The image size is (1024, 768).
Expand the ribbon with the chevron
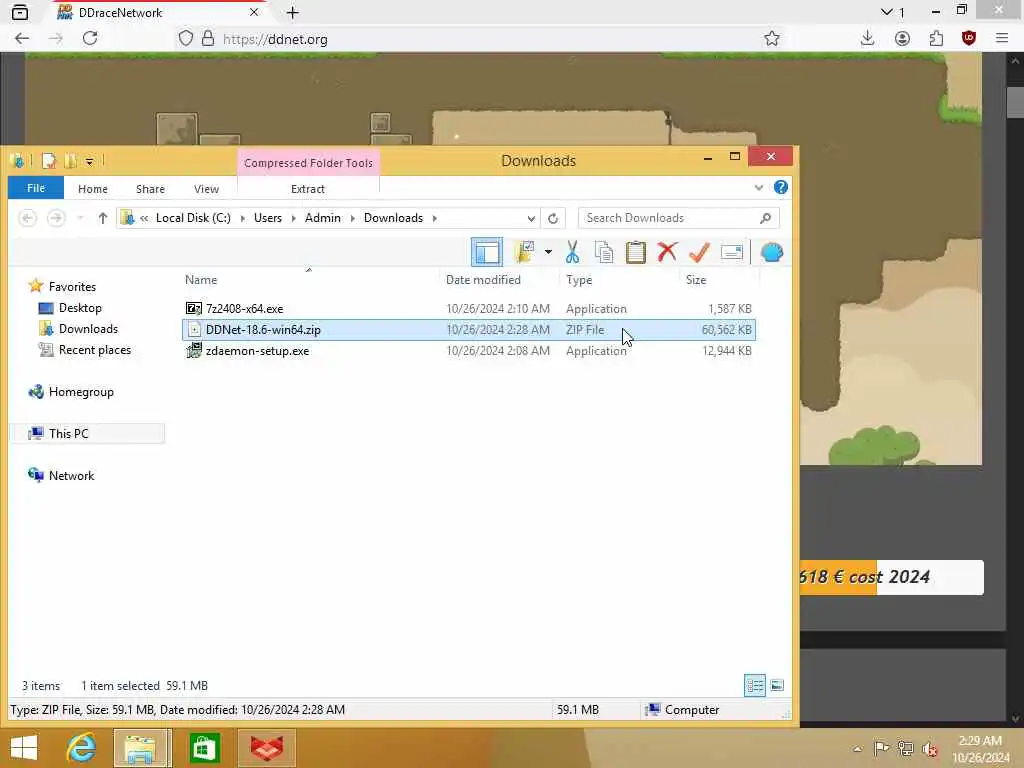pyautogui.click(x=758, y=188)
